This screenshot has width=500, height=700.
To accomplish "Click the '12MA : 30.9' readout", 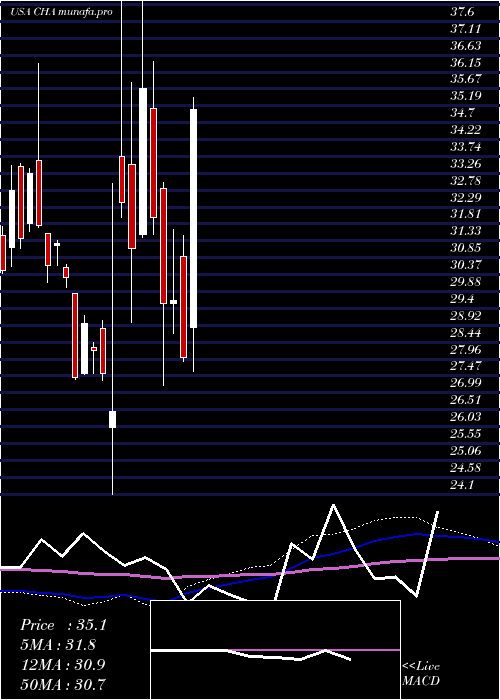I will point(62,664).
